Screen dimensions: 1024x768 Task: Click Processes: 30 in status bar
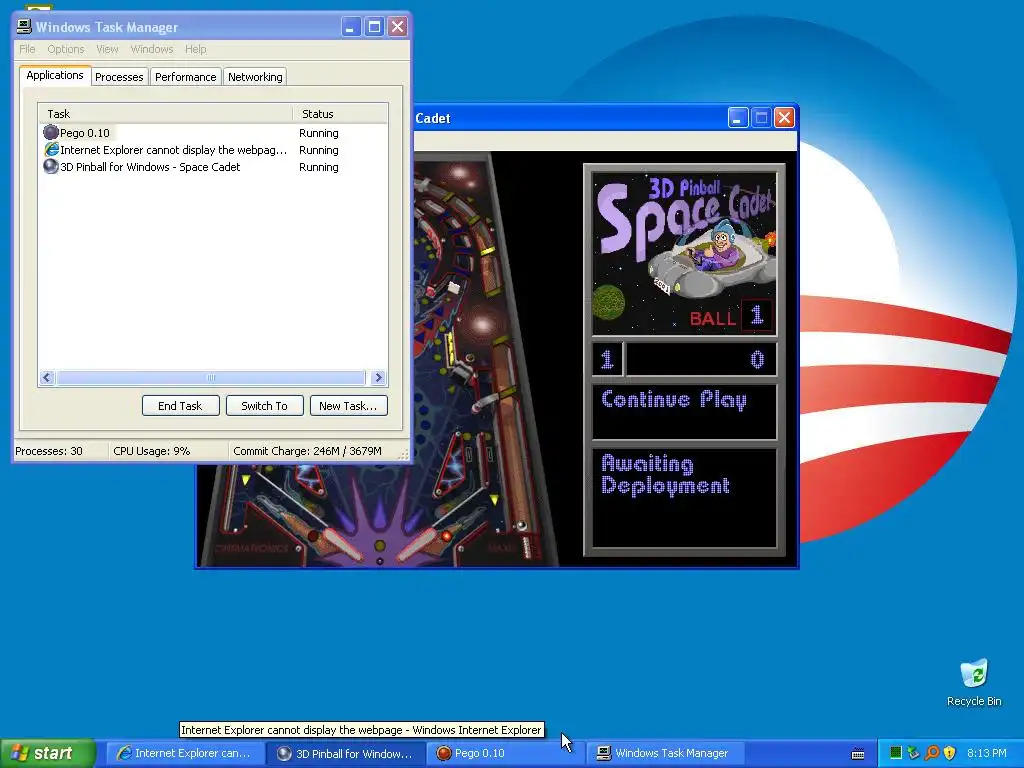tap(49, 451)
